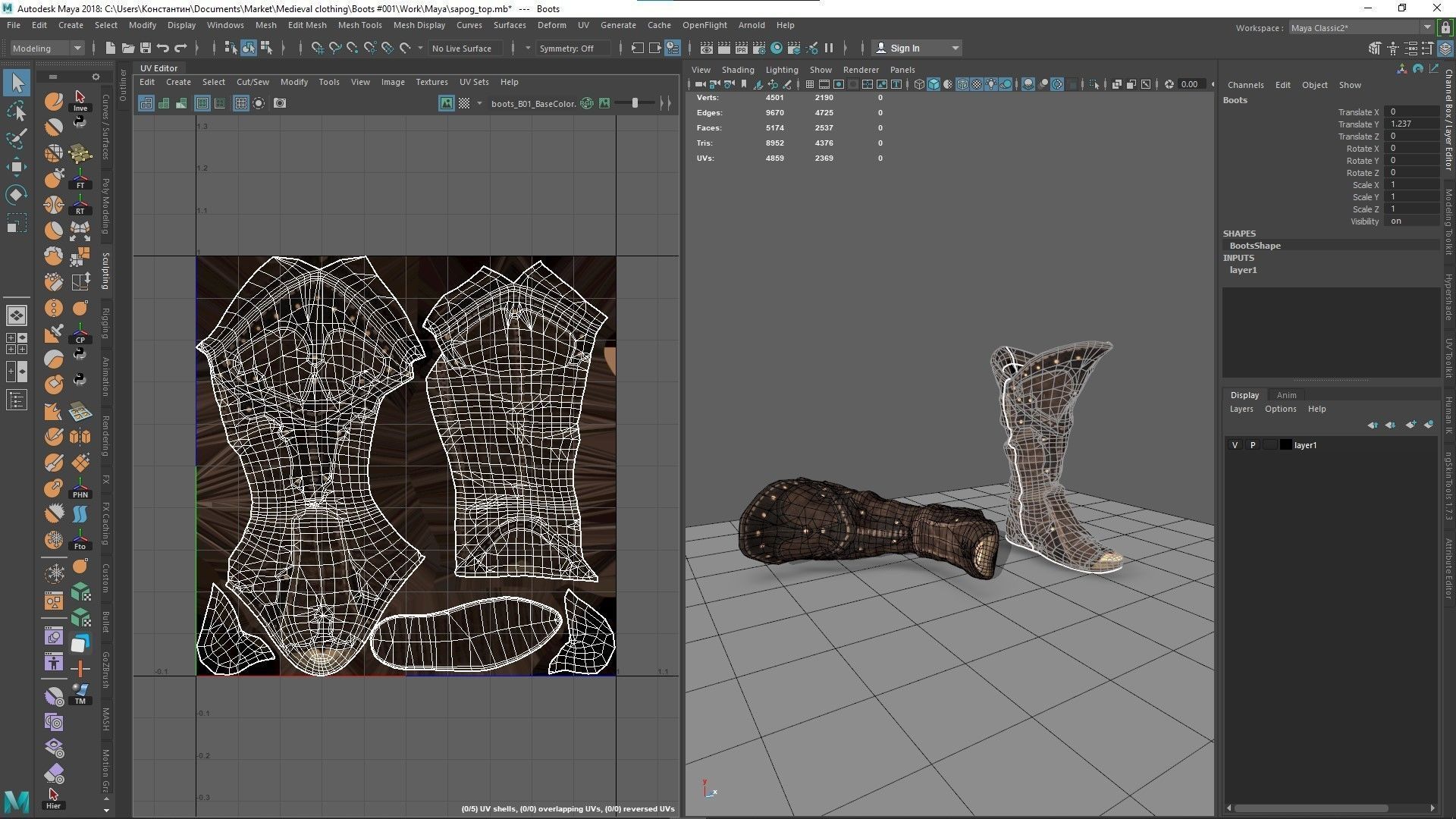Activate the Move tool in toolbox

[17, 167]
